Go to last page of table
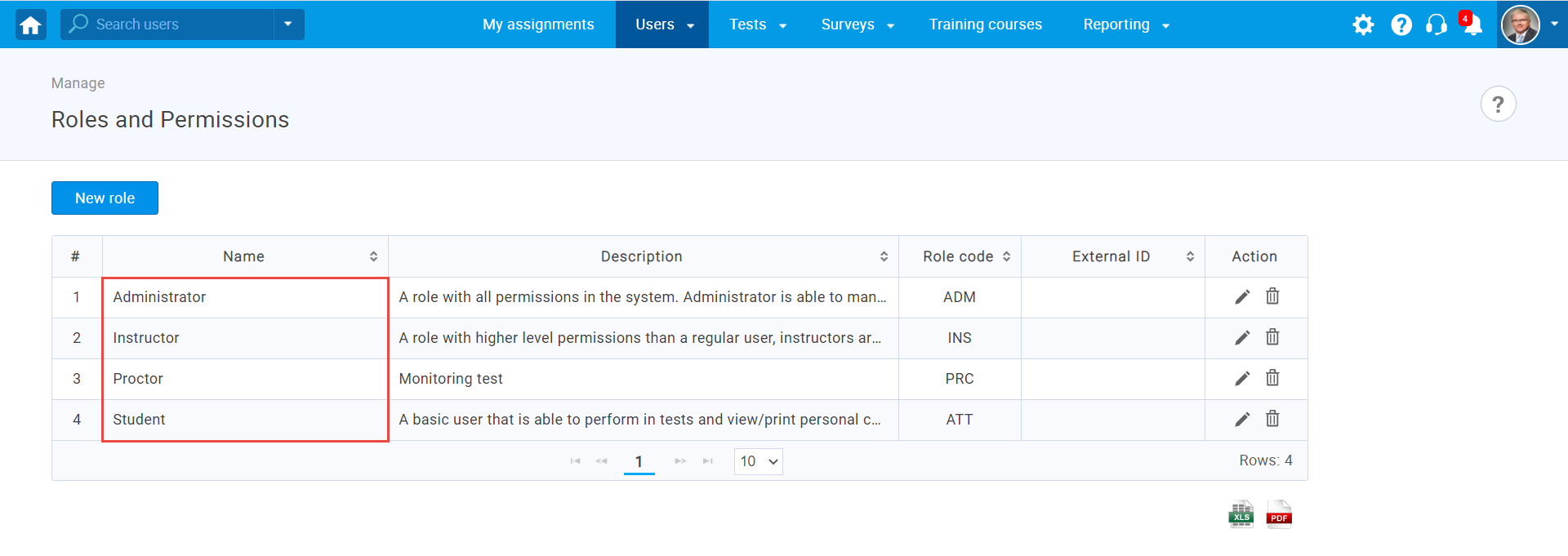Viewport: 1568px width, 556px height. point(708,461)
